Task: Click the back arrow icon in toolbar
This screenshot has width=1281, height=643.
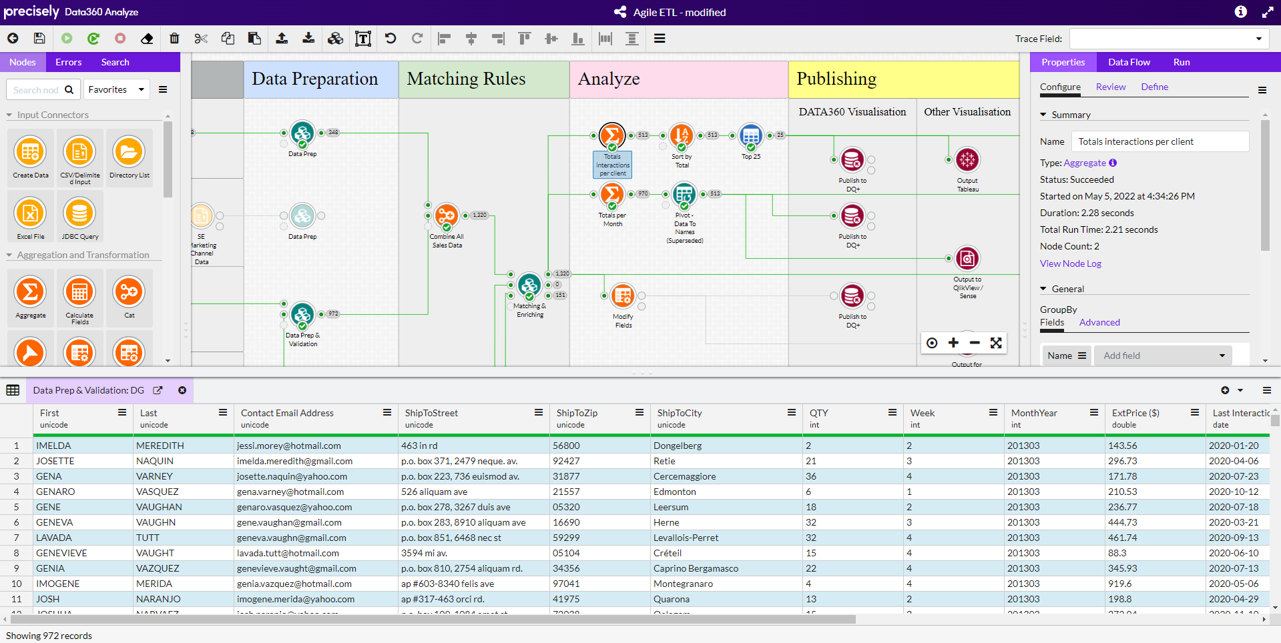Action: 13,39
